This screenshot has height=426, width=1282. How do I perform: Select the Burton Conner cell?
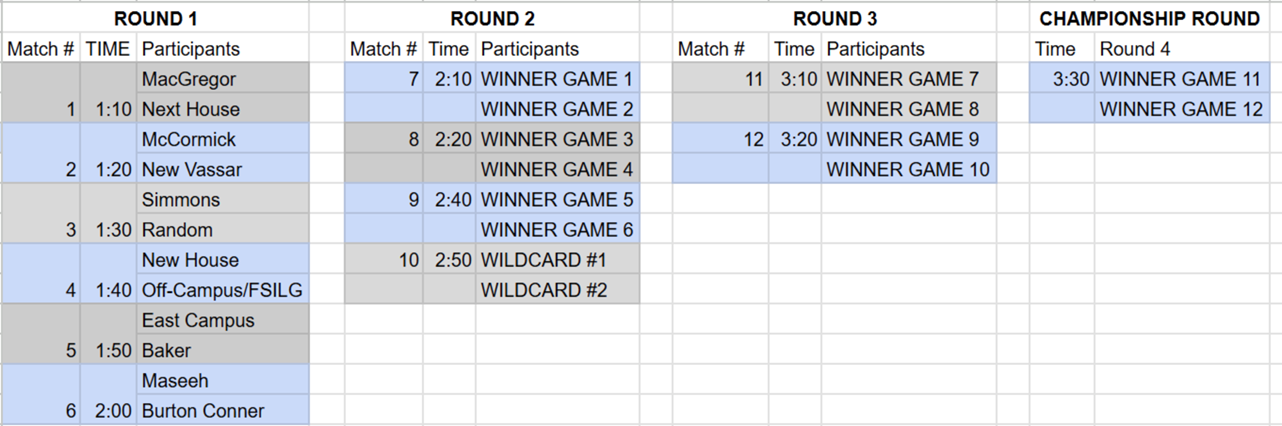[222, 410]
